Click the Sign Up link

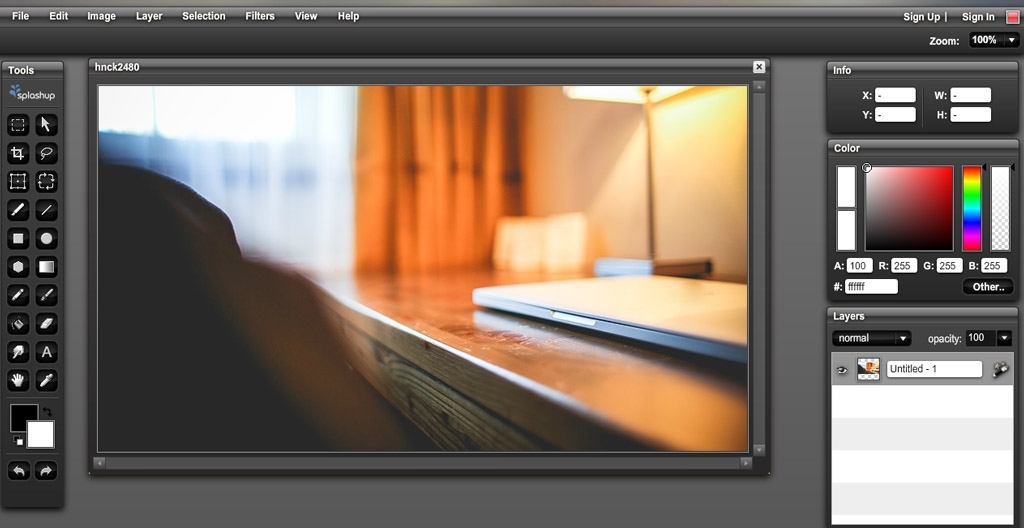[921, 17]
